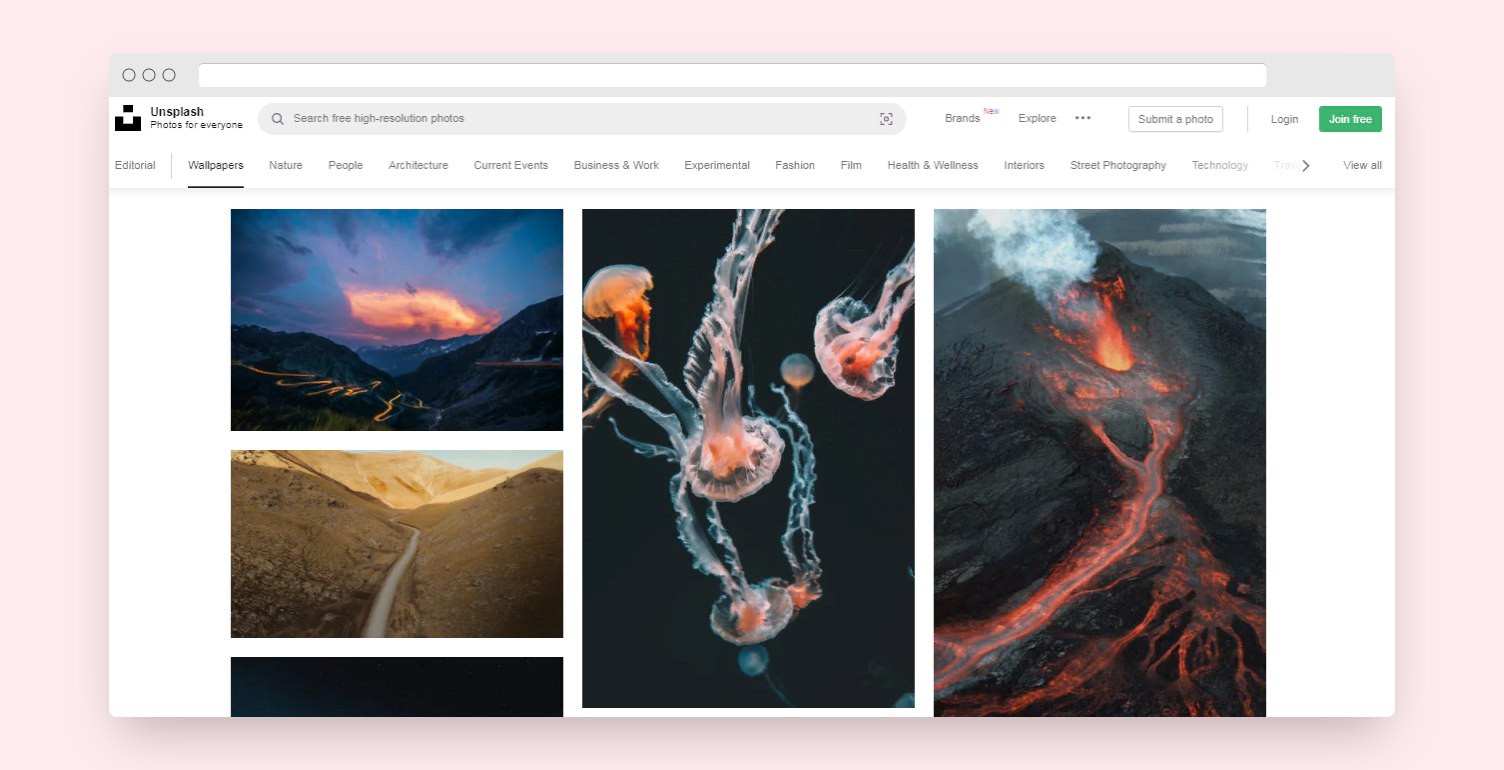Image resolution: width=1504 pixels, height=770 pixels.
Task: Open the Architecture category
Action: (x=418, y=165)
